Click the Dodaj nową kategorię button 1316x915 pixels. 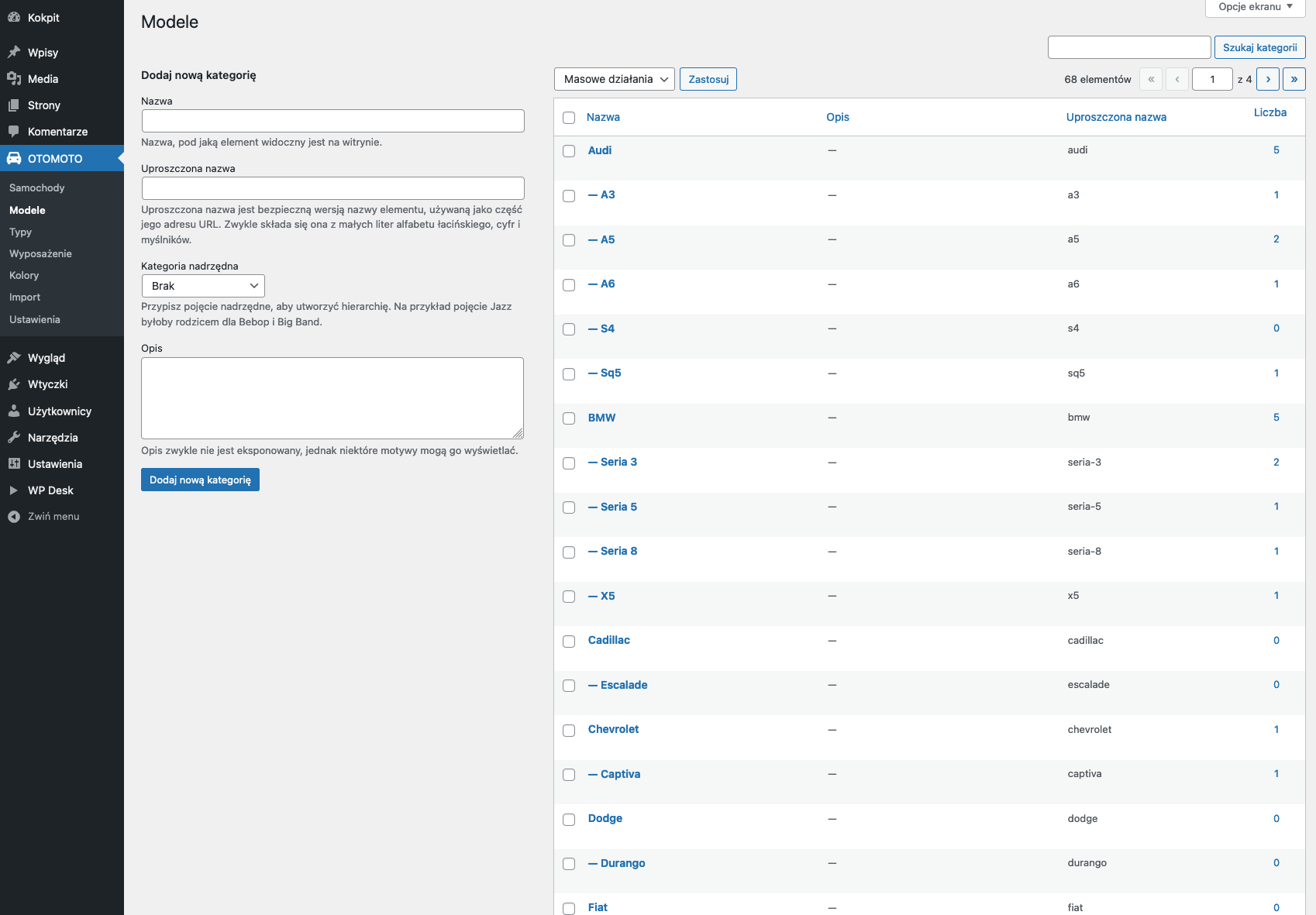200,480
